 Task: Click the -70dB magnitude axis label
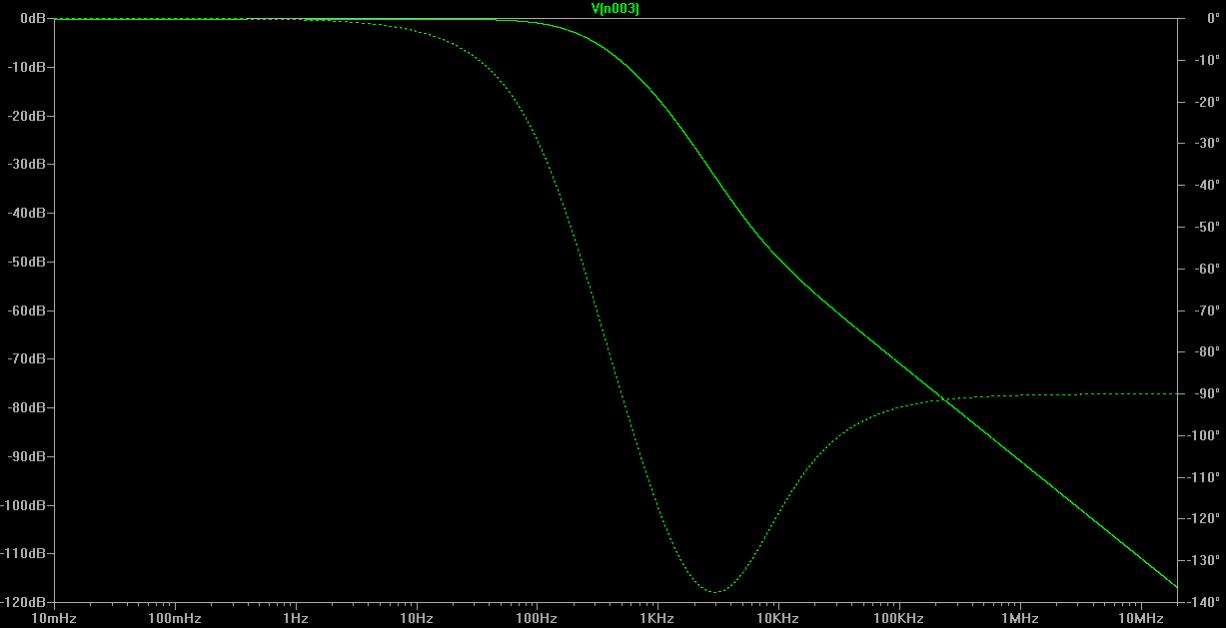coord(28,359)
